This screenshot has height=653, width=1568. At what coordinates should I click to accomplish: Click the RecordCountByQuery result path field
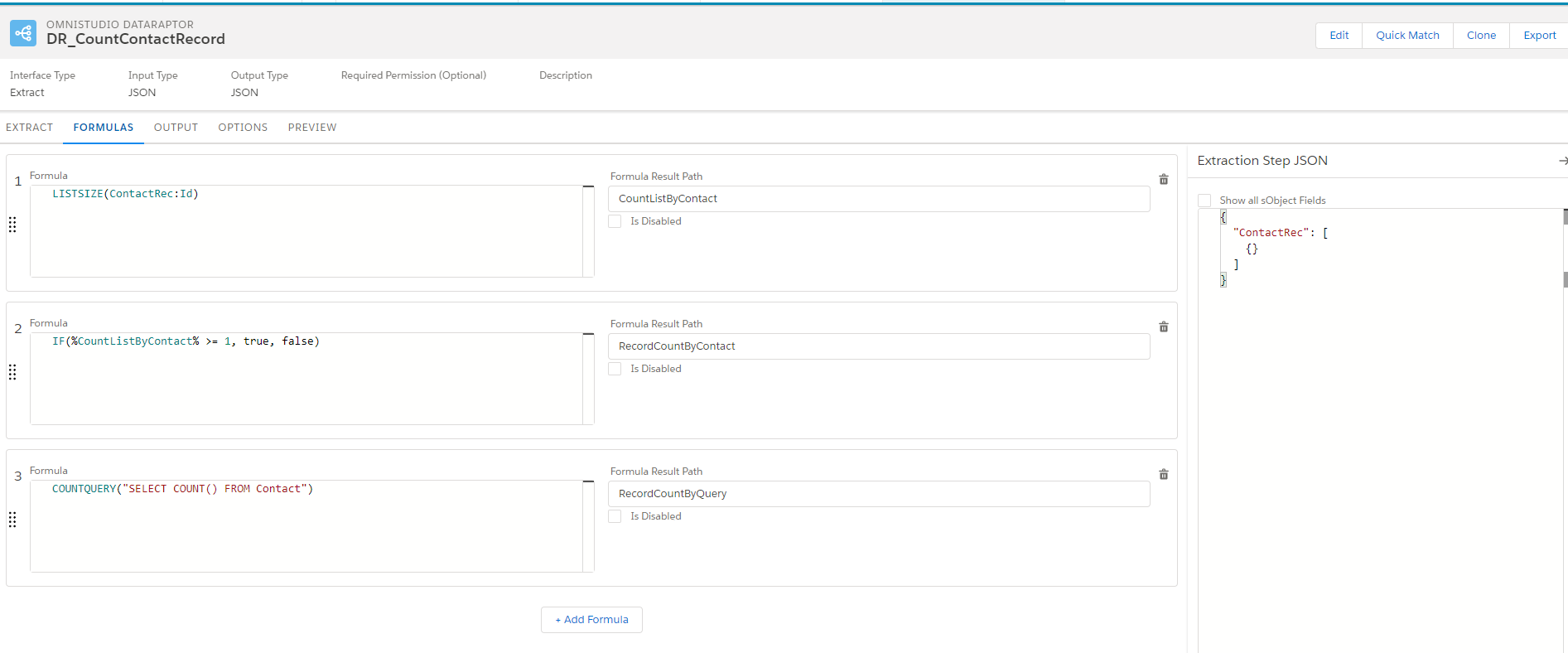[878, 494]
